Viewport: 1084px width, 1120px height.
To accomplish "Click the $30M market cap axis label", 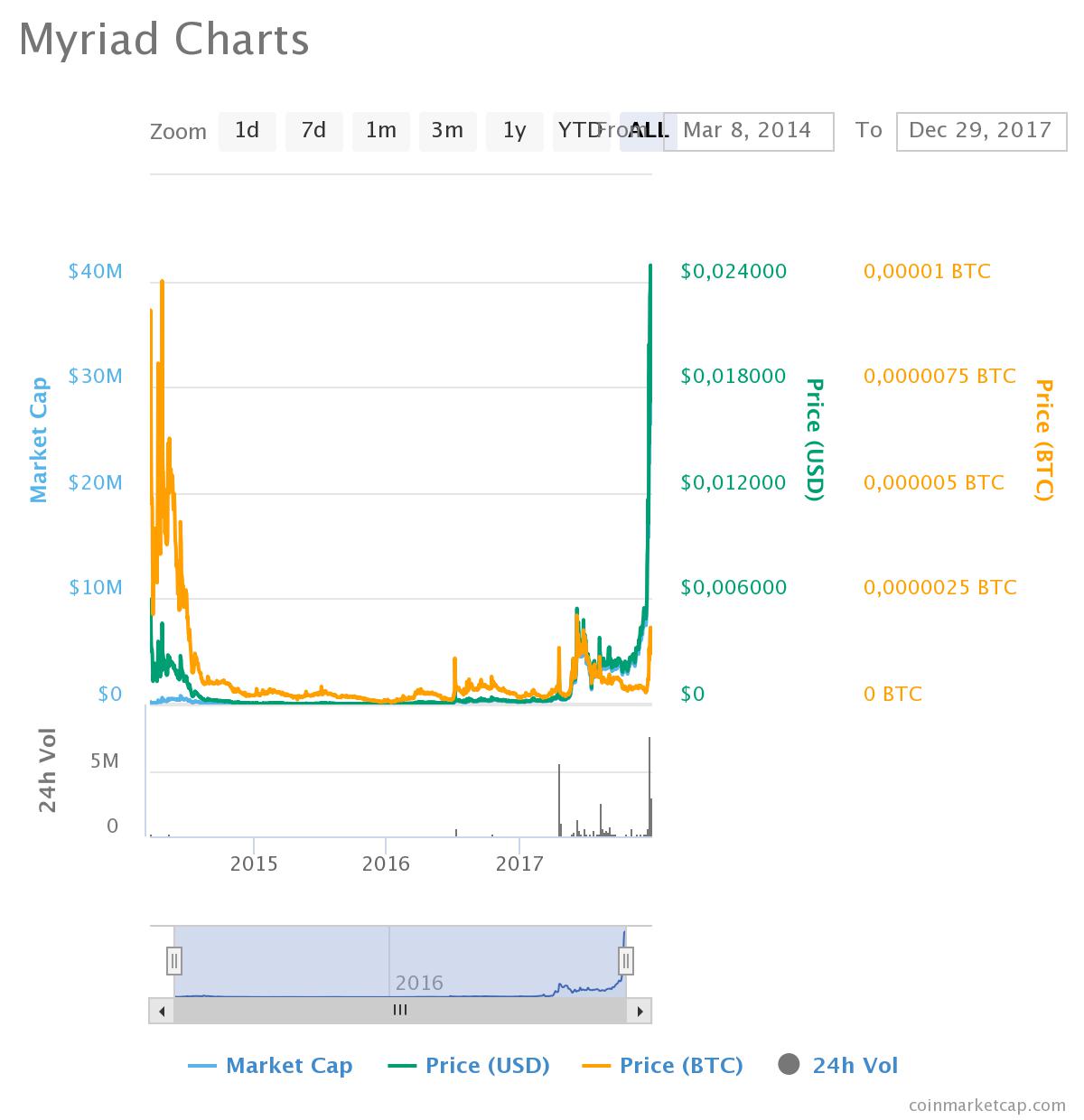I will [x=95, y=376].
